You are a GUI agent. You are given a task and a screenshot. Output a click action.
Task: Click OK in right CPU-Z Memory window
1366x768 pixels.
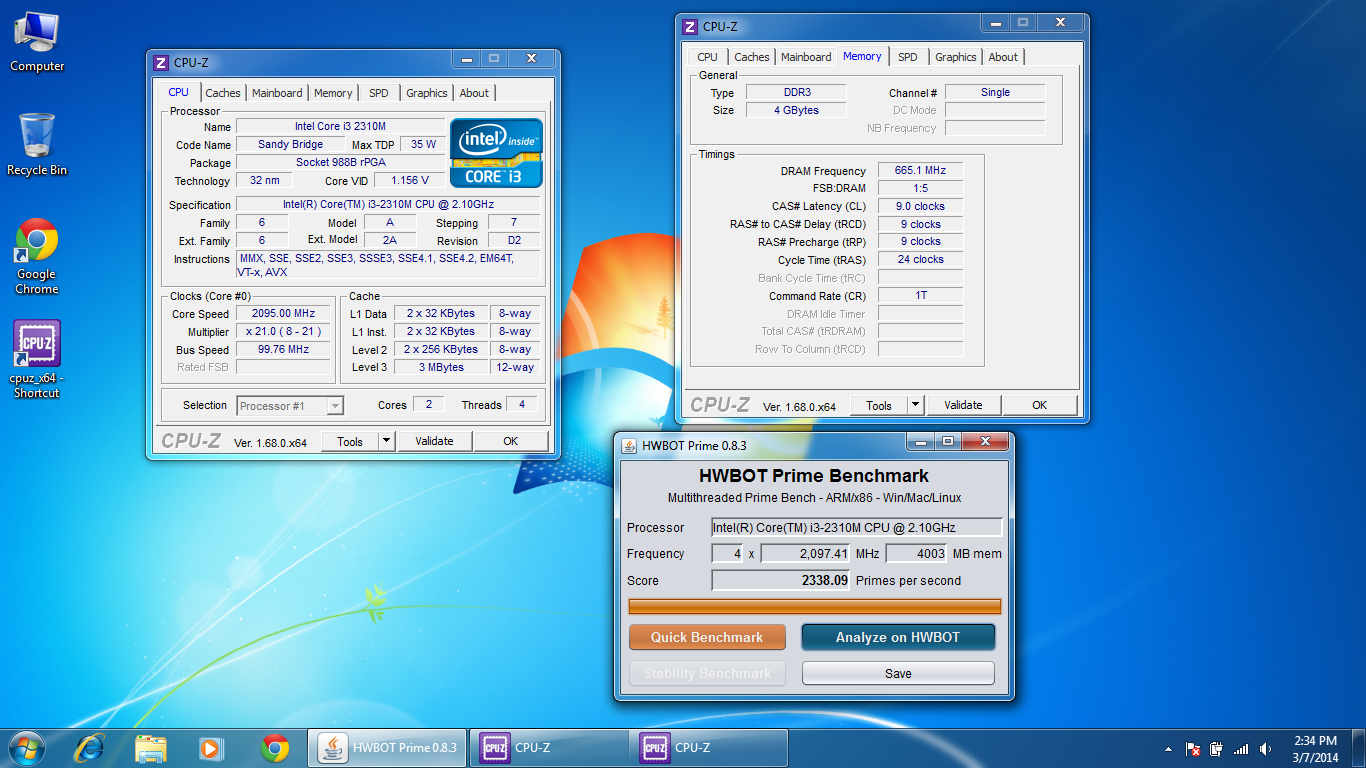[1040, 405]
